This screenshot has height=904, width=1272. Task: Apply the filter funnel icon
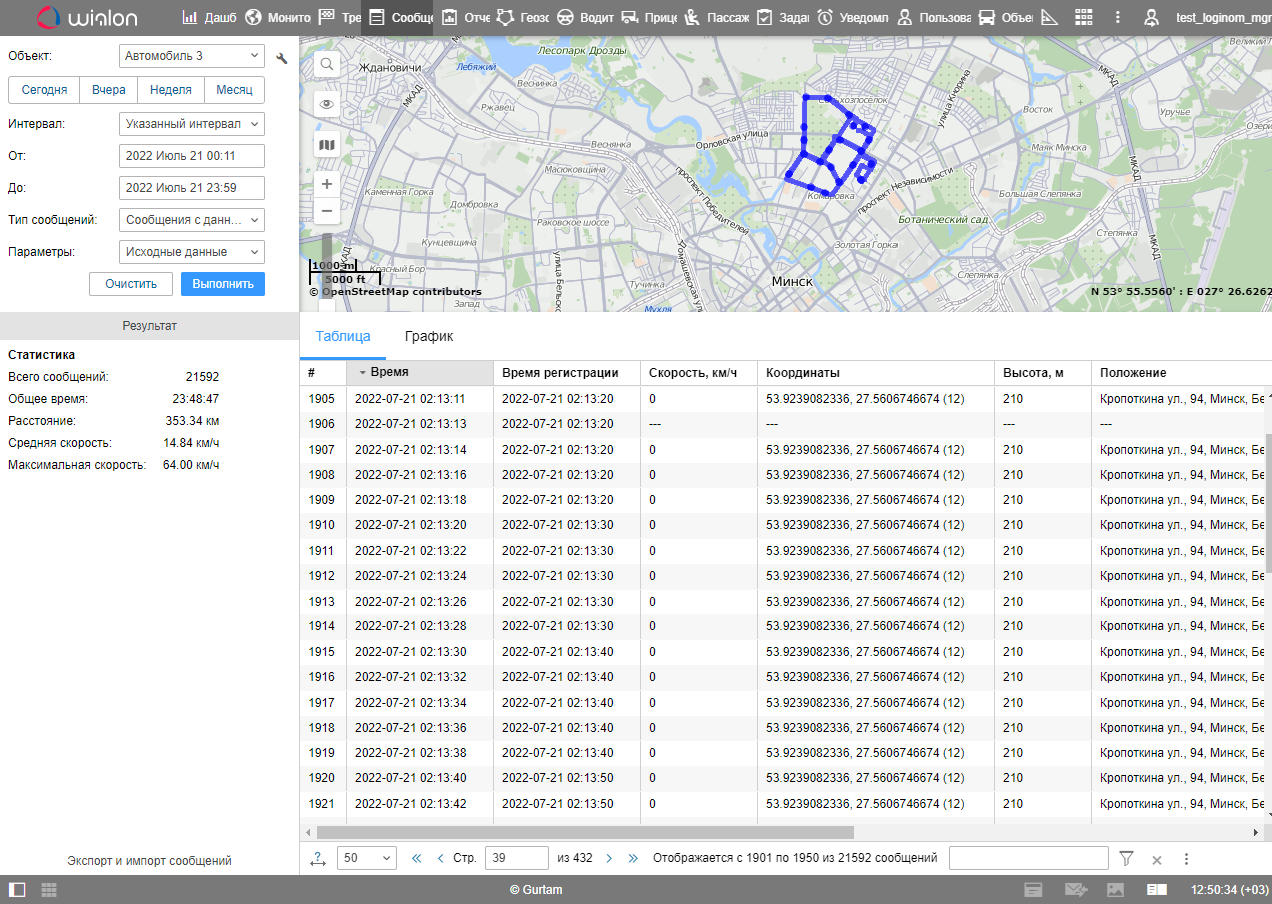point(1127,858)
